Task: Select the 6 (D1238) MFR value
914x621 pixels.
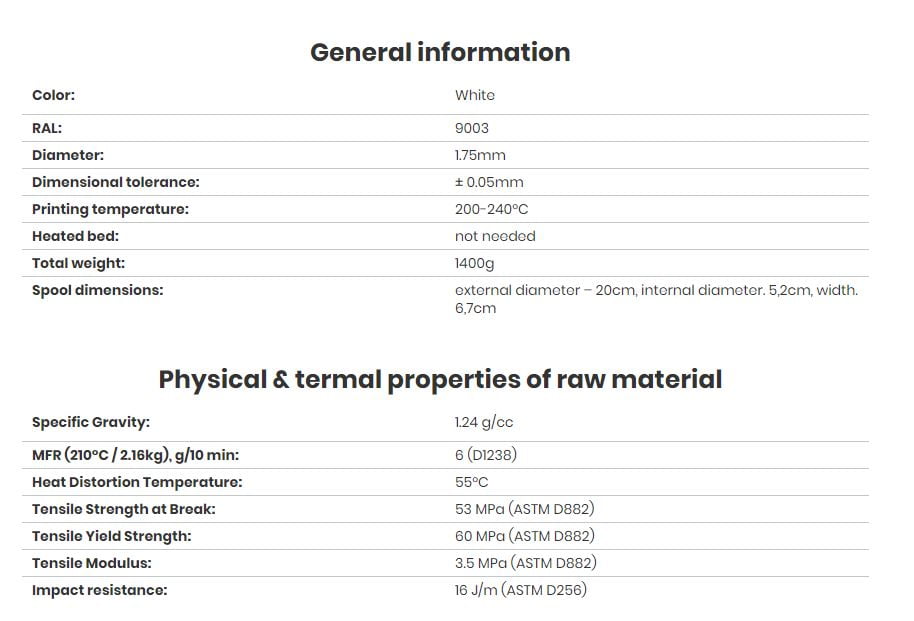Action: (486, 455)
